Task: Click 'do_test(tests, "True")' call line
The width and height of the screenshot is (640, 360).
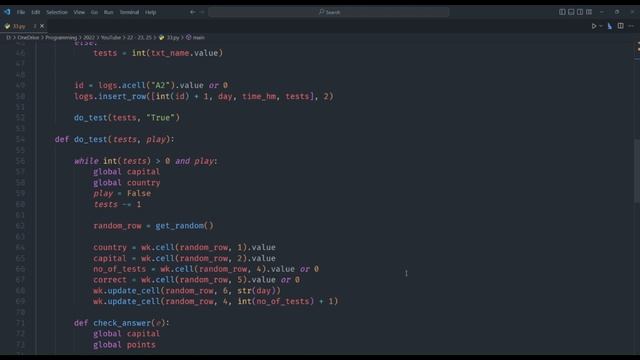Action: [x=127, y=118]
